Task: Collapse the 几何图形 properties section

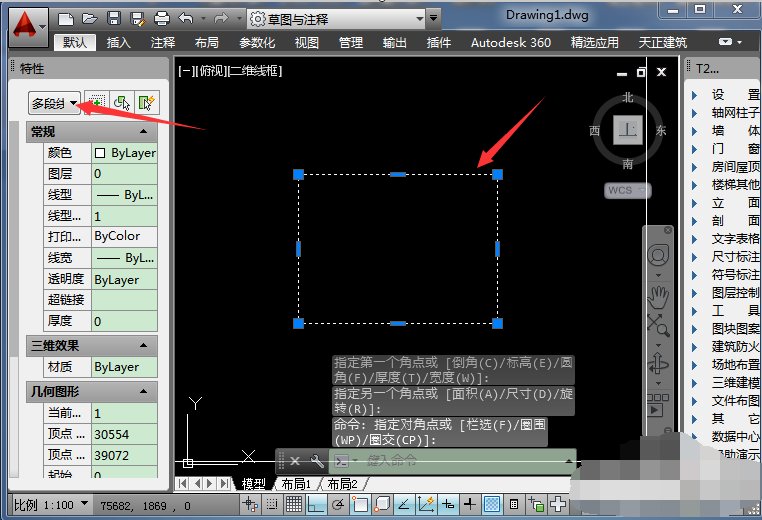Action: pyautogui.click(x=143, y=391)
